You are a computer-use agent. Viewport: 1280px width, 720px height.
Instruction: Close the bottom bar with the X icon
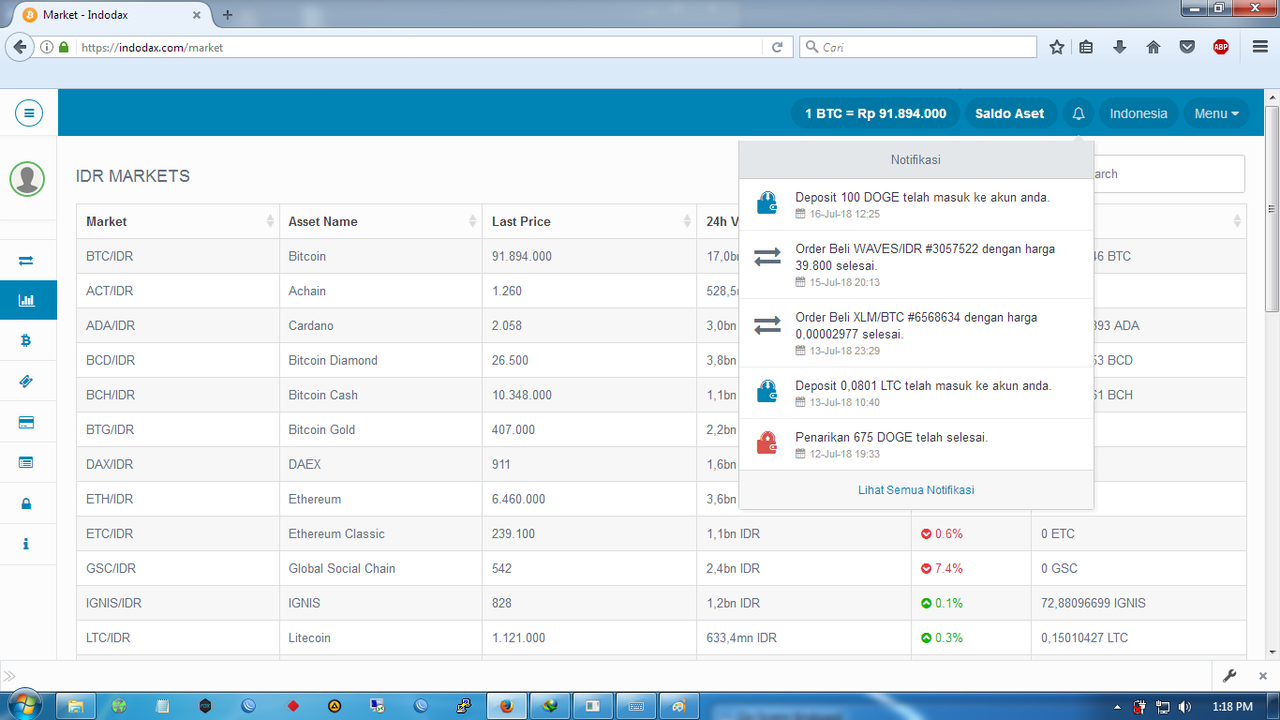tap(1261, 677)
